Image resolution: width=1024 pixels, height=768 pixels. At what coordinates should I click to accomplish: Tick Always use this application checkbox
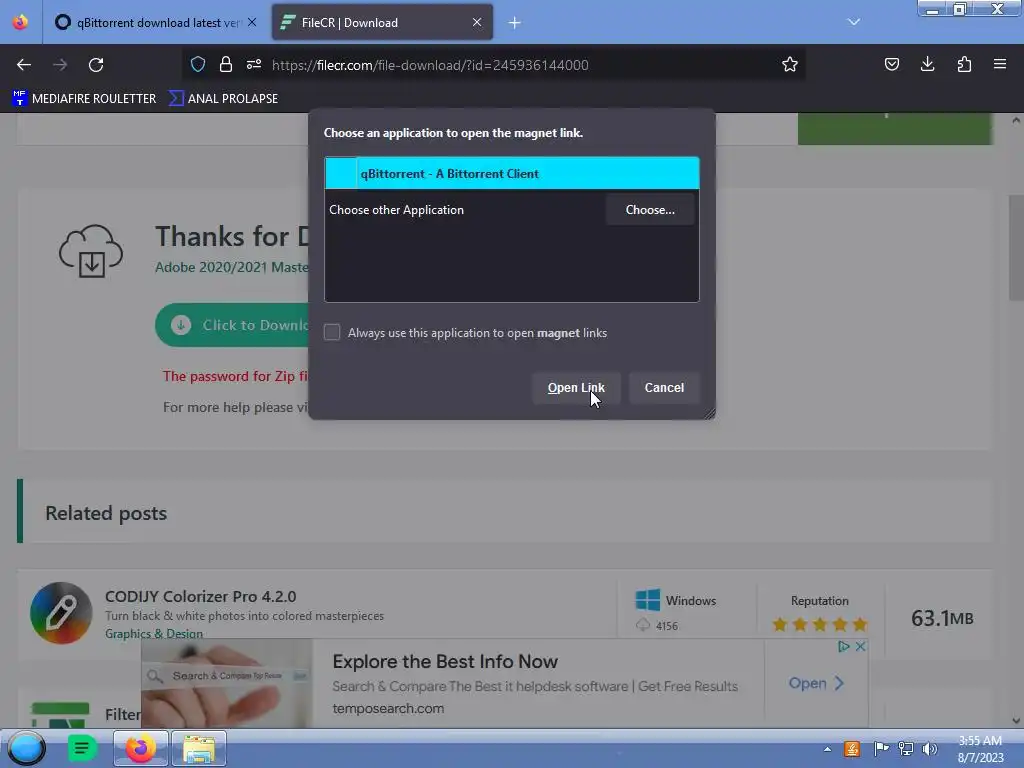pyautogui.click(x=332, y=332)
